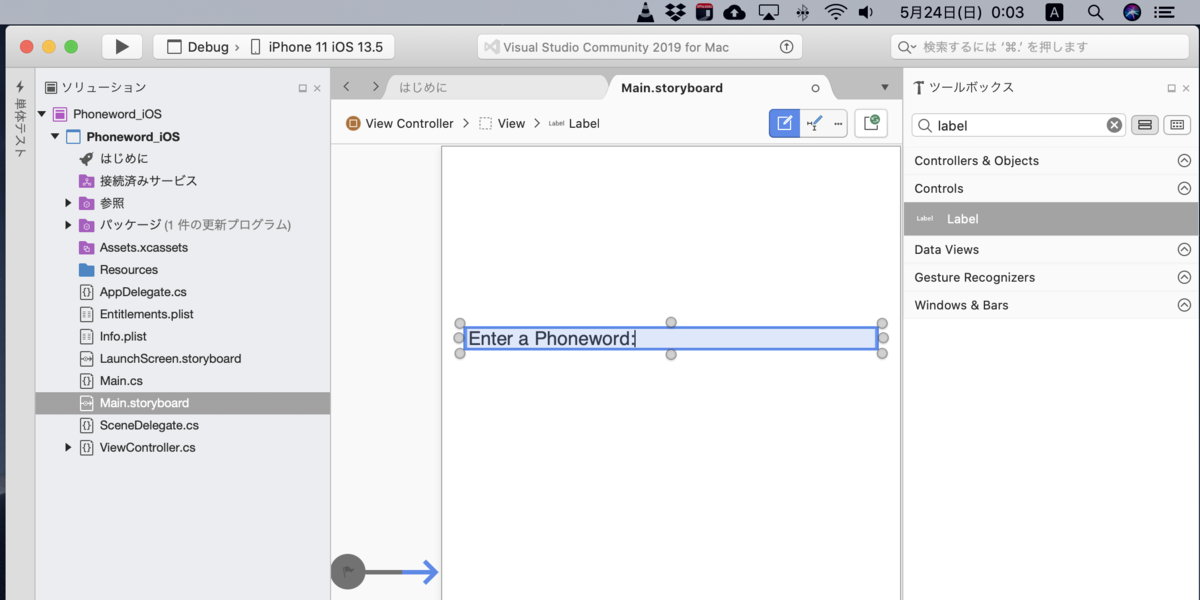Open Main.cs file

point(121,381)
